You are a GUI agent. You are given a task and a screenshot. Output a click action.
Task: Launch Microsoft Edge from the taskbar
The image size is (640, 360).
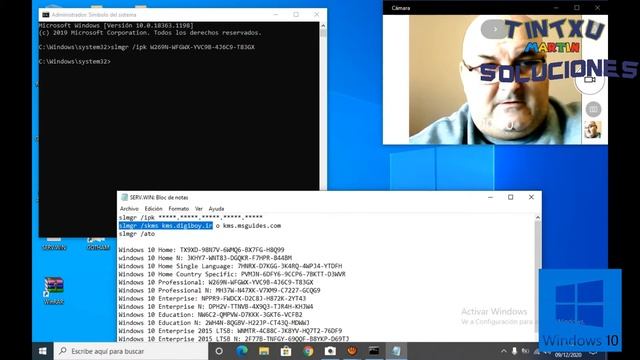coord(242,351)
